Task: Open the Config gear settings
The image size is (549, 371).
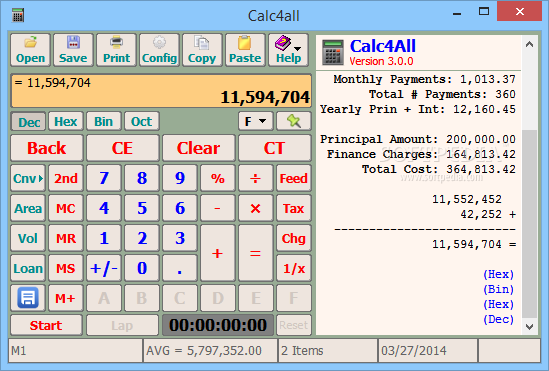Action: coord(159,50)
